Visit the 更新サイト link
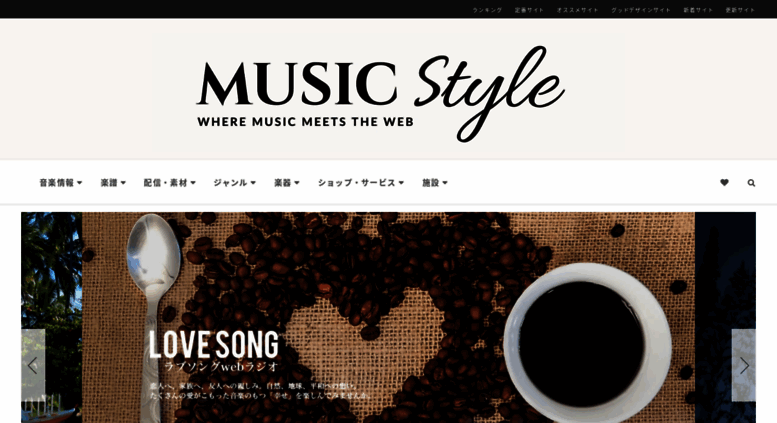The image size is (777, 423). [x=740, y=10]
